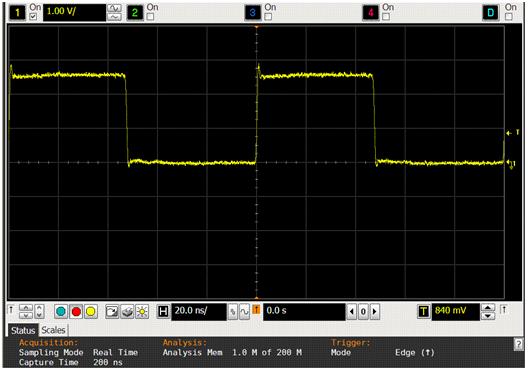528x371 pixels.
Task: Open the Horizontal setup H button
Action: click(163, 311)
